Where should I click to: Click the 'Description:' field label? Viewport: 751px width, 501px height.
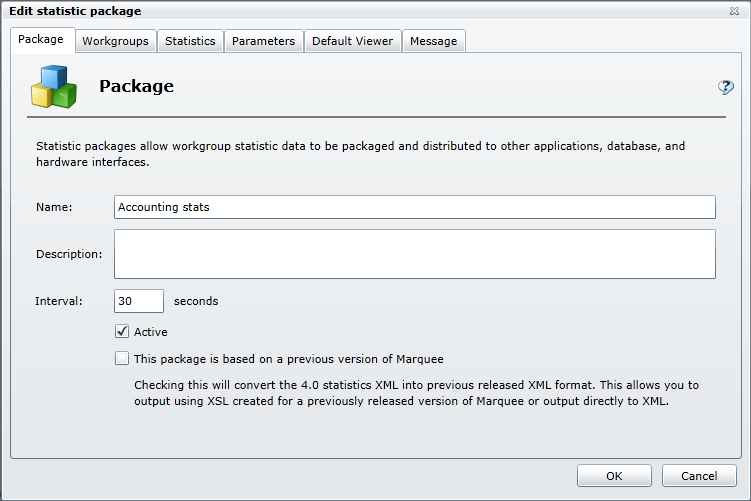click(x=69, y=254)
